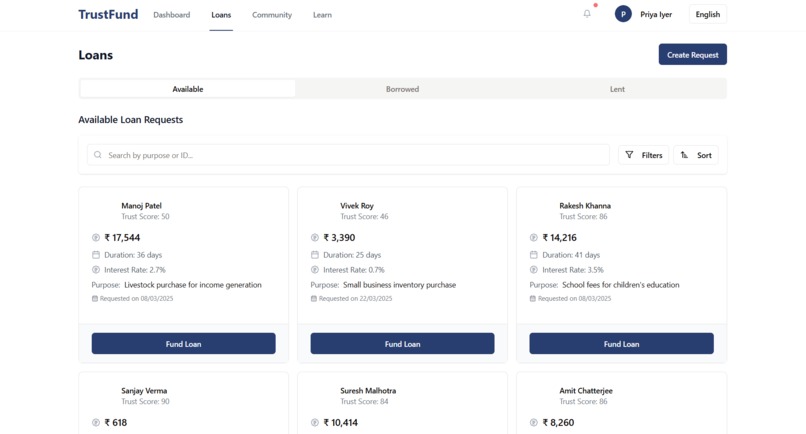Click the sort arrows icon
This screenshot has height=434, width=806.
(684, 155)
